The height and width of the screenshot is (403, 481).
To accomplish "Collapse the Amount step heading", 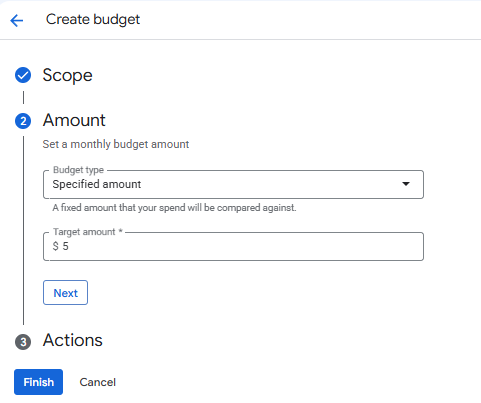I will pyautogui.click(x=74, y=120).
